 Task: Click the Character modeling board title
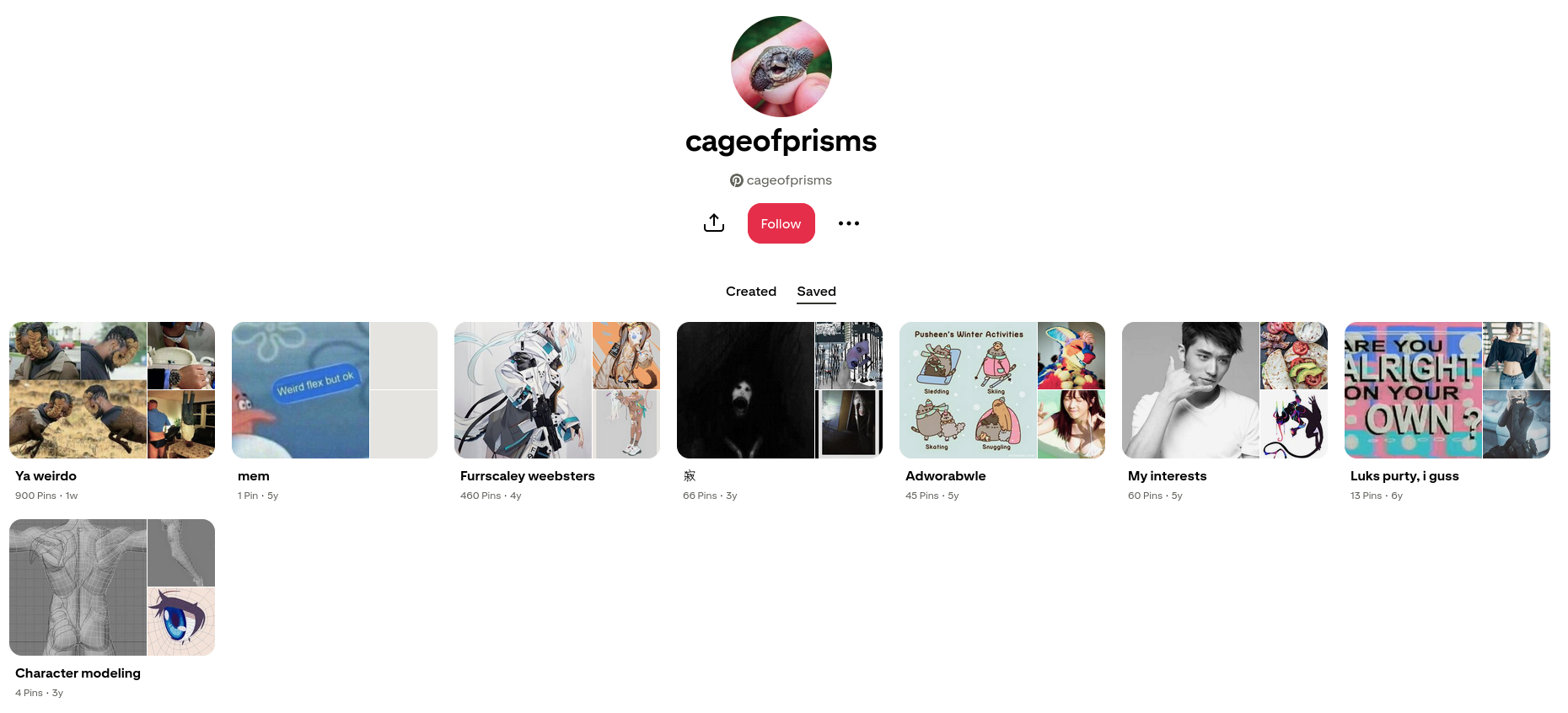(78, 673)
